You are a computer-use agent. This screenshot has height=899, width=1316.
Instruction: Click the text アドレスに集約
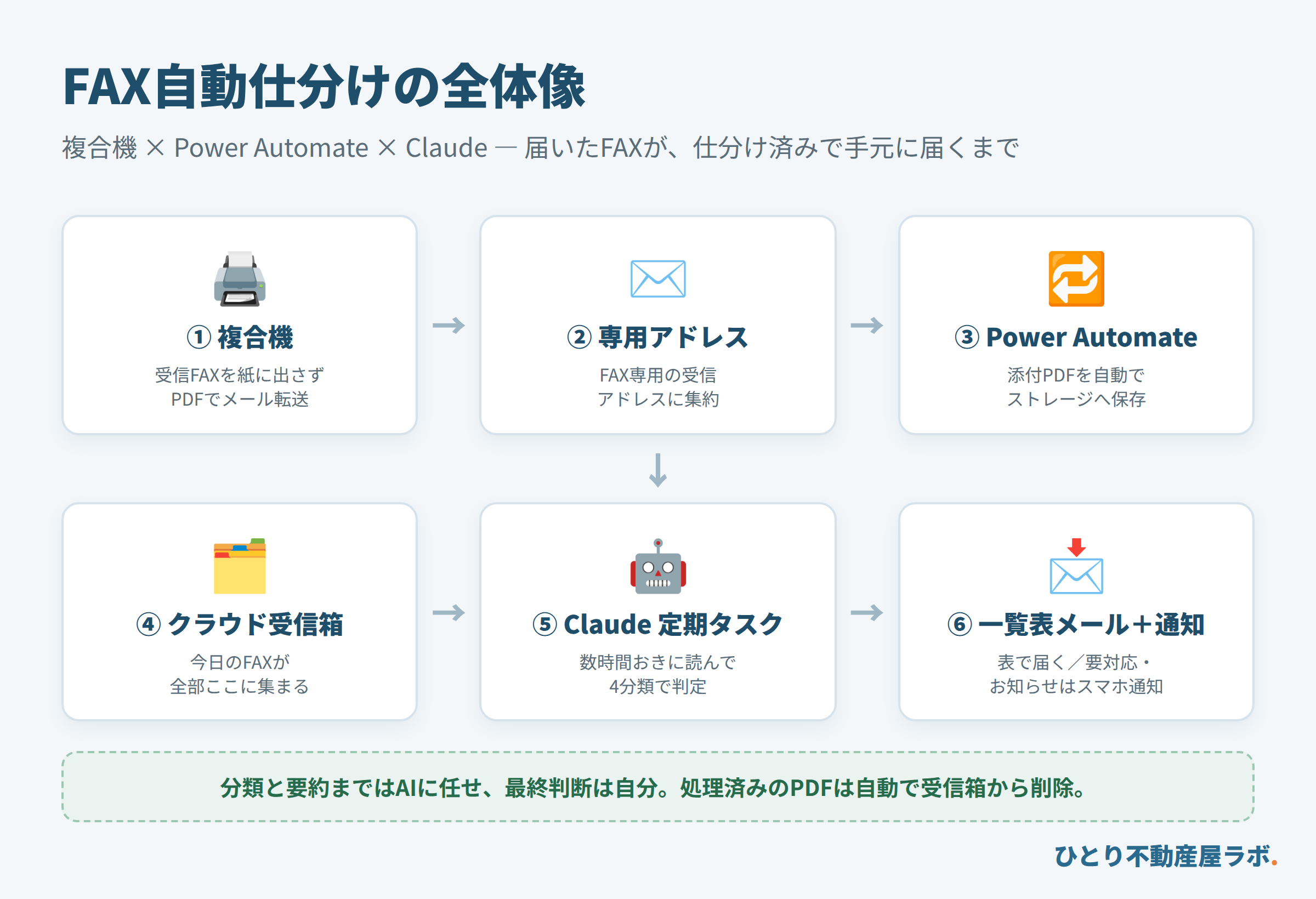tap(658, 399)
